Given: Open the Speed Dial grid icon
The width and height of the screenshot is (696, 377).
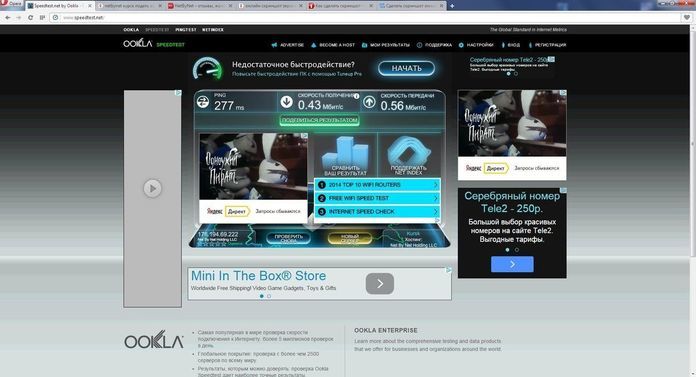Looking at the screenshot, I should pyautogui.click(x=42, y=17).
